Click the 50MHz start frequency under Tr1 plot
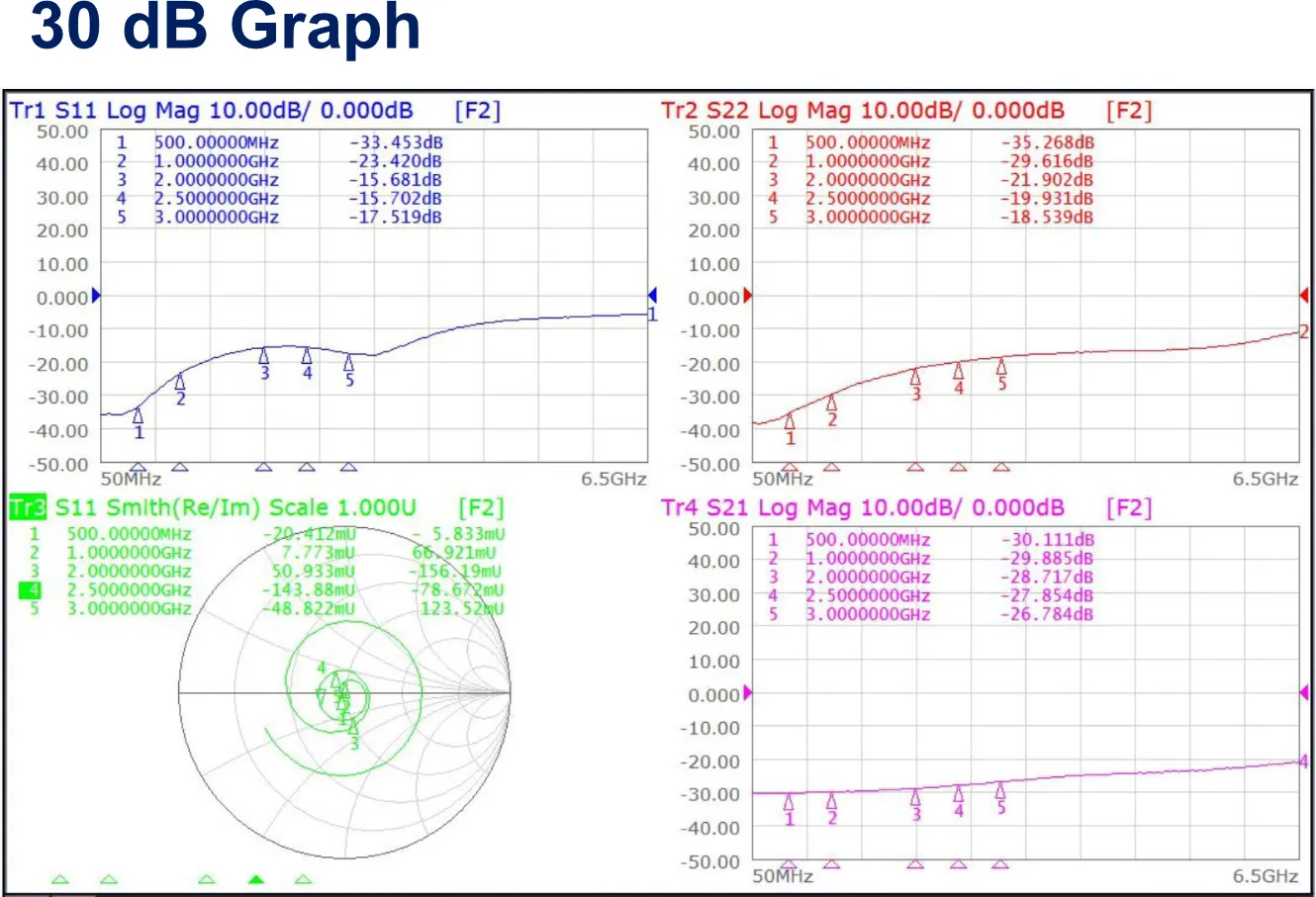Viewport: 1316px width, 897px height. pyautogui.click(x=131, y=480)
